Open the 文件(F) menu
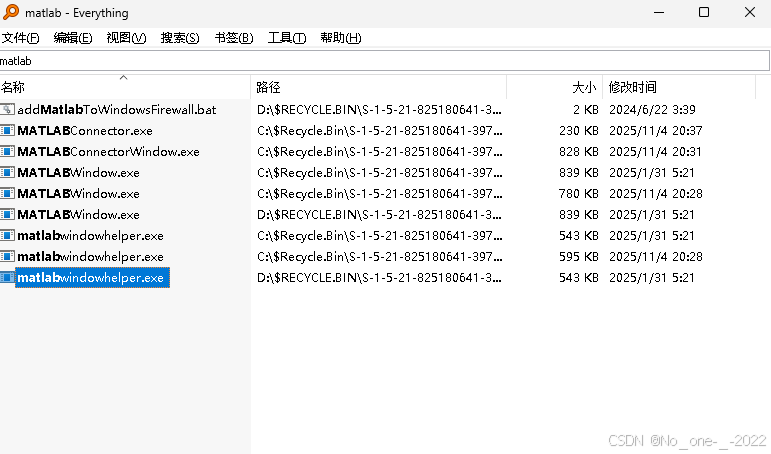This screenshot has height=454, width=771. (20, 38)
